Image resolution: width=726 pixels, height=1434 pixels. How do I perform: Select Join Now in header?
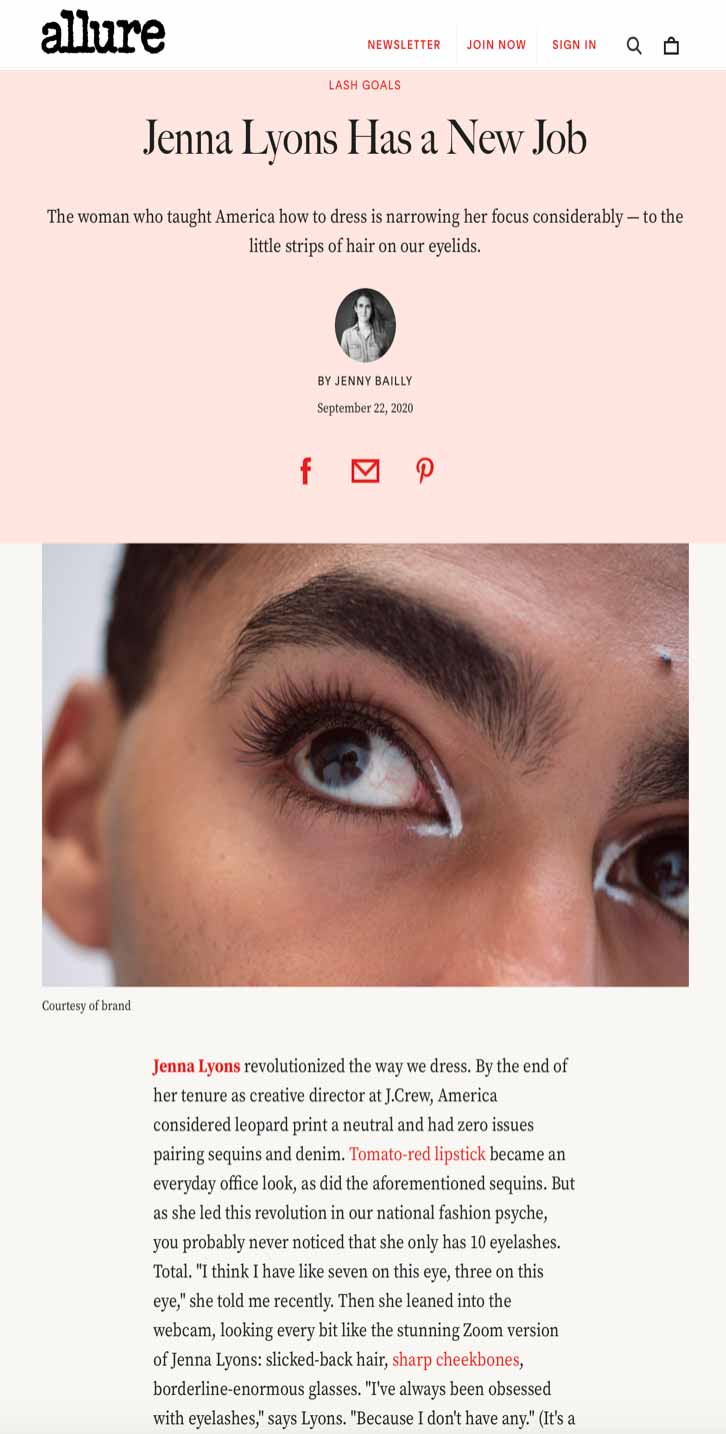point(496,45)
